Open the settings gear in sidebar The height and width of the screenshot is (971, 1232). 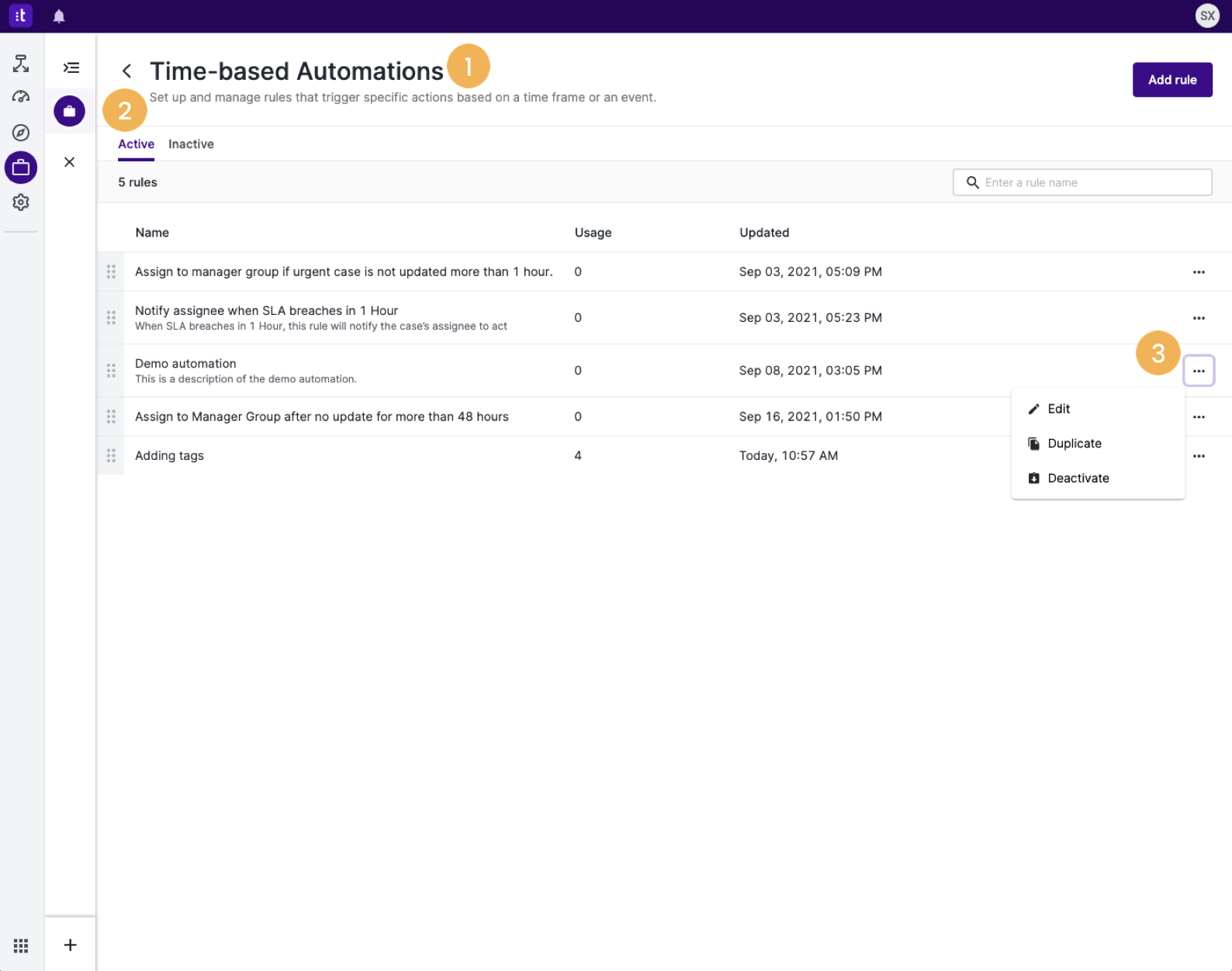(x=21, y=202)
